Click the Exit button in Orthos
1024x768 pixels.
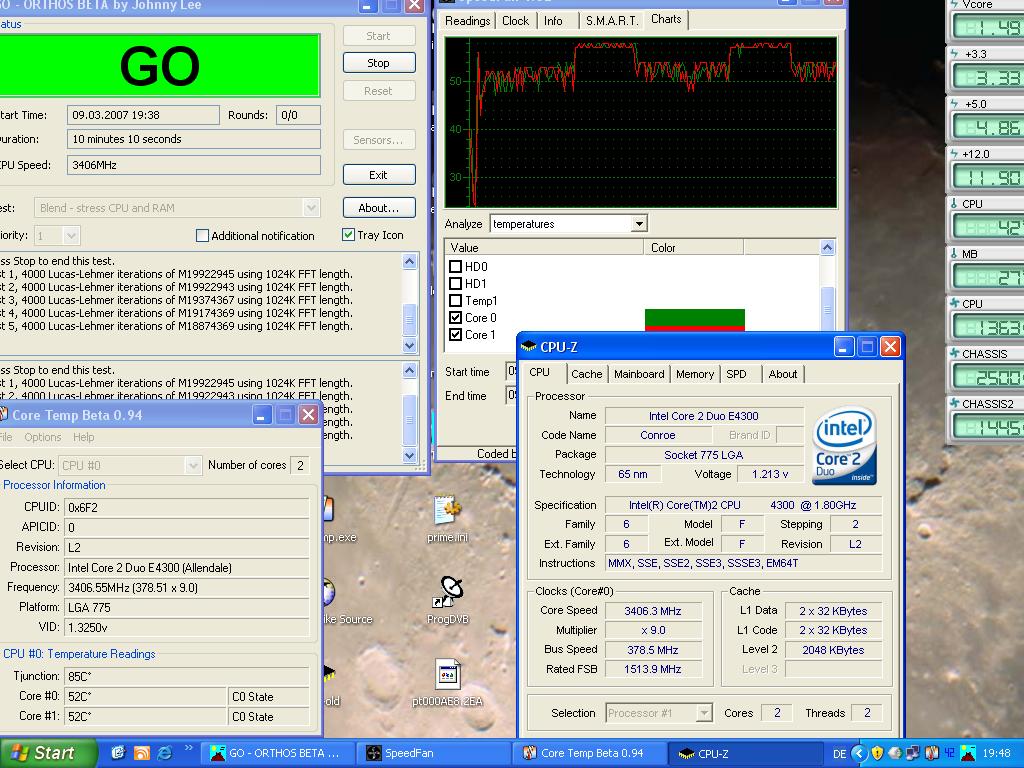[379, 175]
